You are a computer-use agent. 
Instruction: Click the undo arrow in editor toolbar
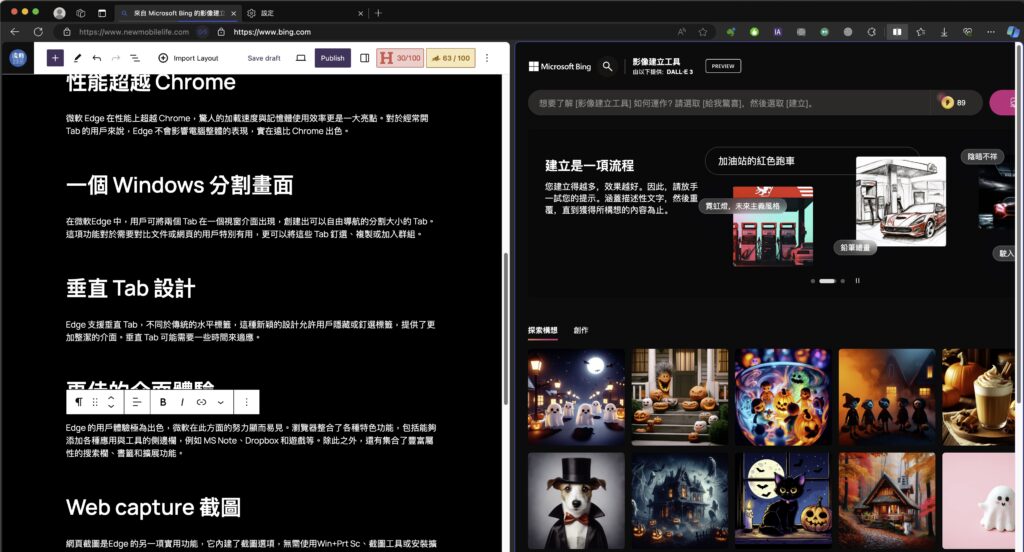[x=96, y=58]
